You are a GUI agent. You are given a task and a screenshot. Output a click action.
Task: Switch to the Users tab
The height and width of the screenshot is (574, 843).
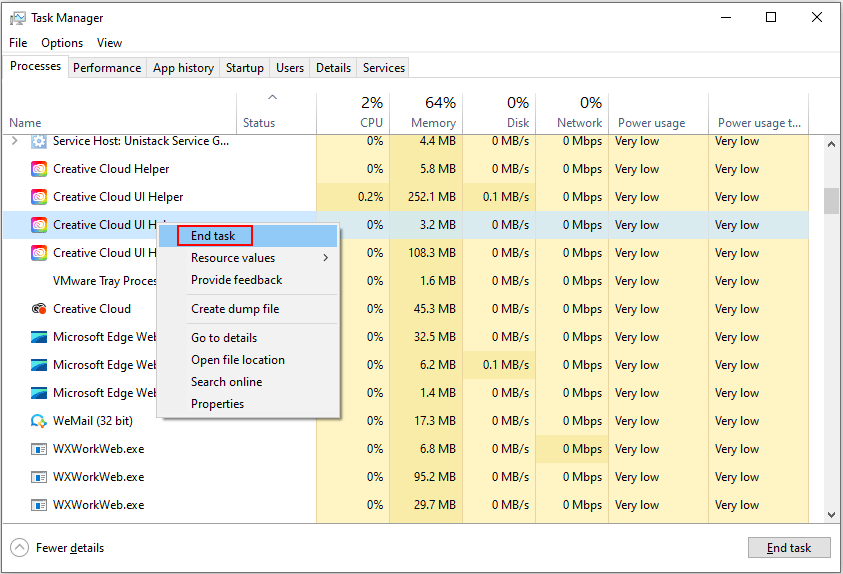290,68
